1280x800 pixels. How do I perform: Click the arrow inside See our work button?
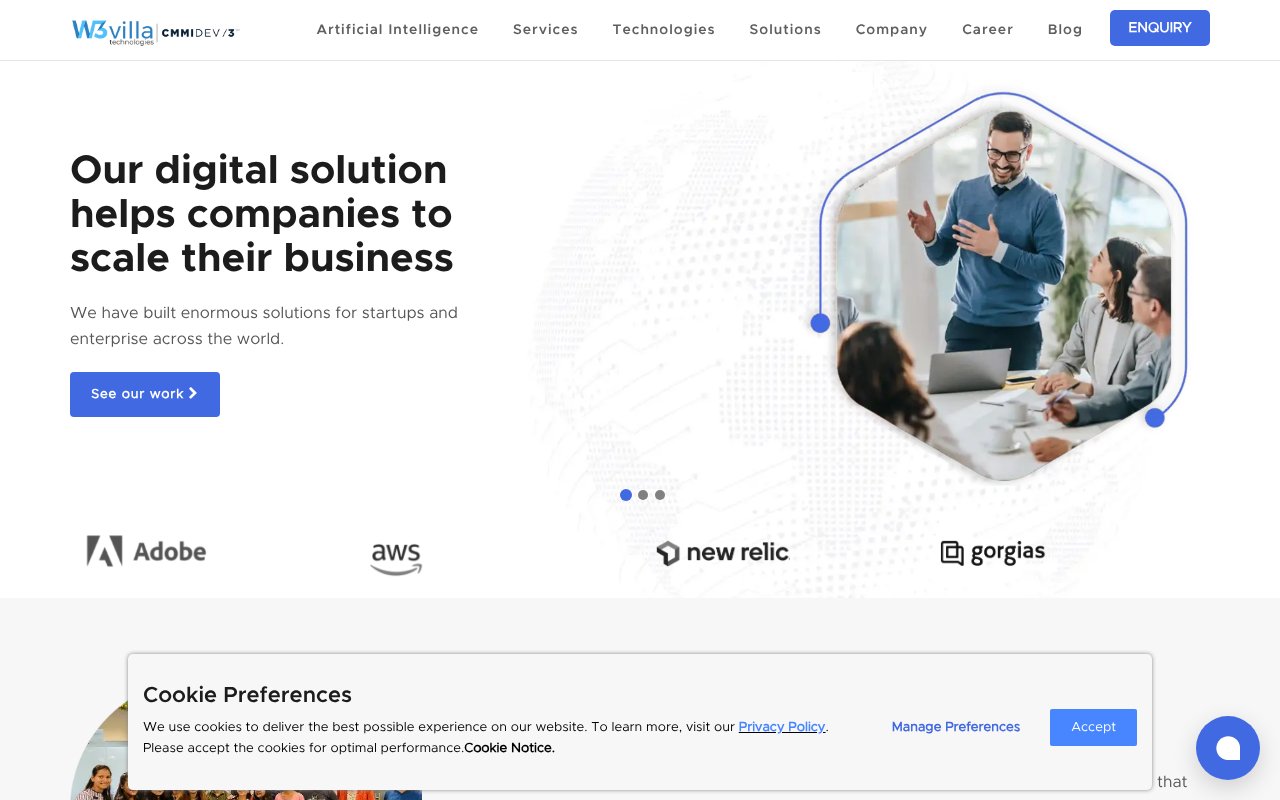click(191, 394)
